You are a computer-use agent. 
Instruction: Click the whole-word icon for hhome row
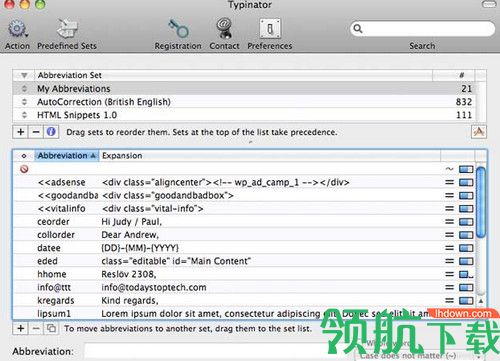tap(466, 274)
